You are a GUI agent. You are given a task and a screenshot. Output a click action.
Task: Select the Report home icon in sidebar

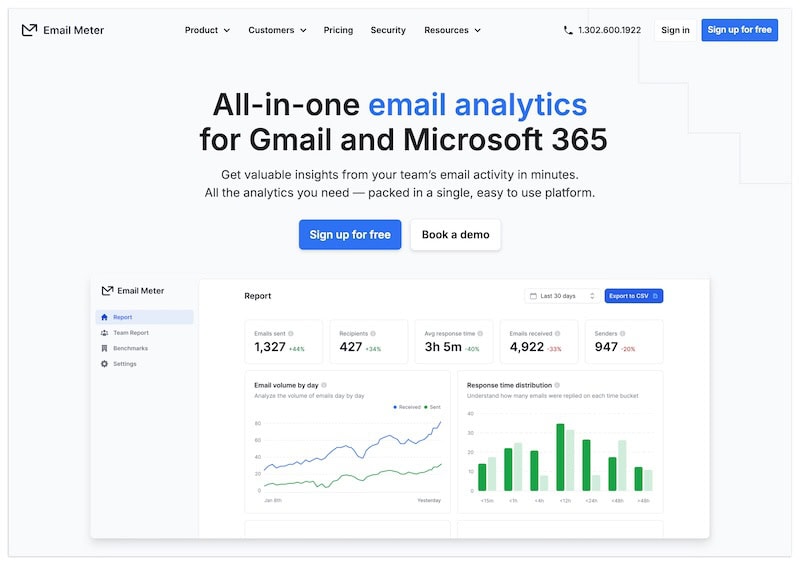(105, 317)
